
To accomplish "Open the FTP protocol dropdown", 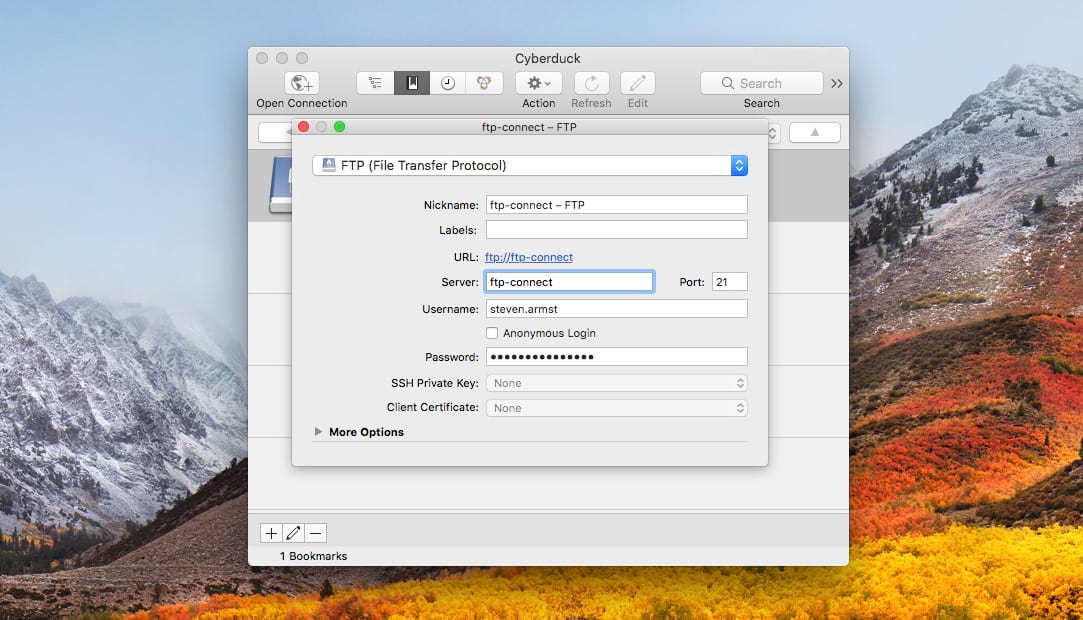I will (530, 166).
